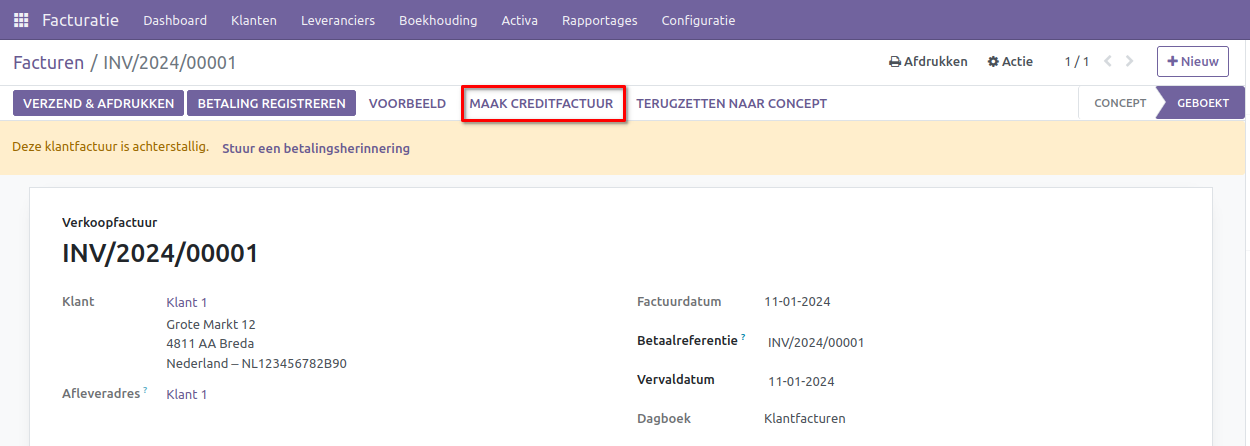Viewport: 1250px width, 446px height.
Task: Go to previous record arrow
Action: pos(1108,62)
